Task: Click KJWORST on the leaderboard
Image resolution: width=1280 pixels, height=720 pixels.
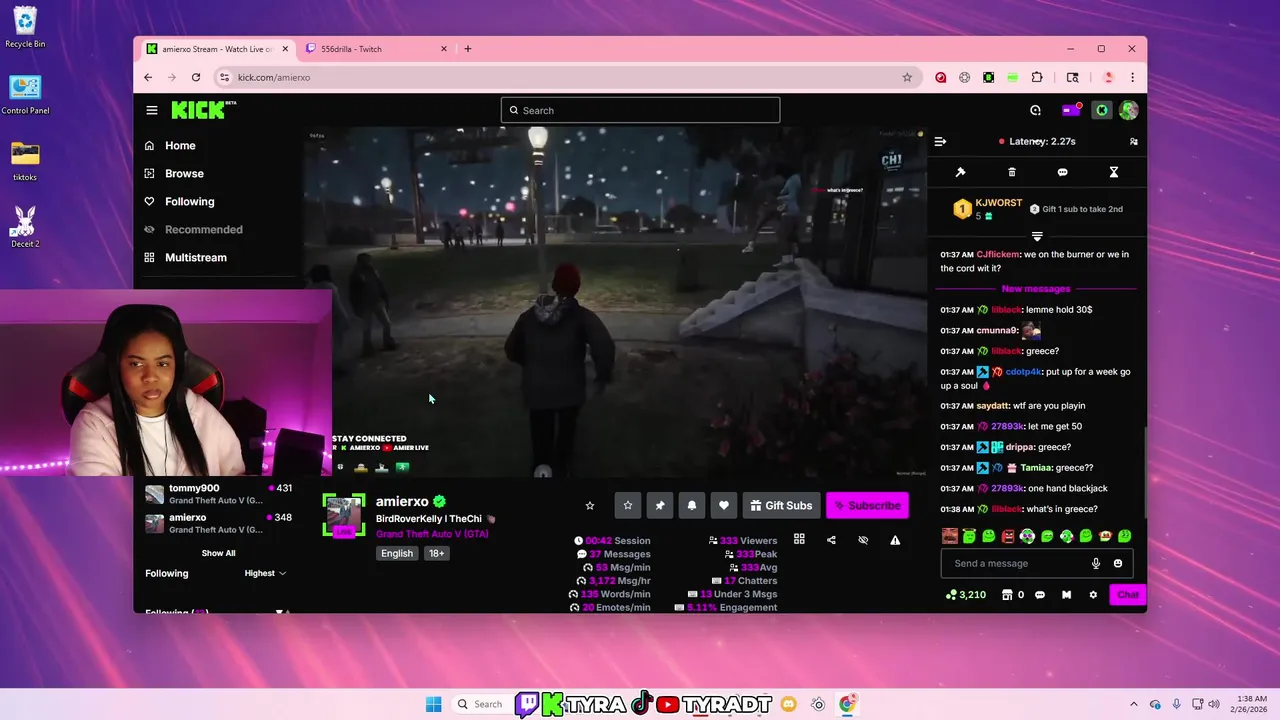Action: point(998,203)
